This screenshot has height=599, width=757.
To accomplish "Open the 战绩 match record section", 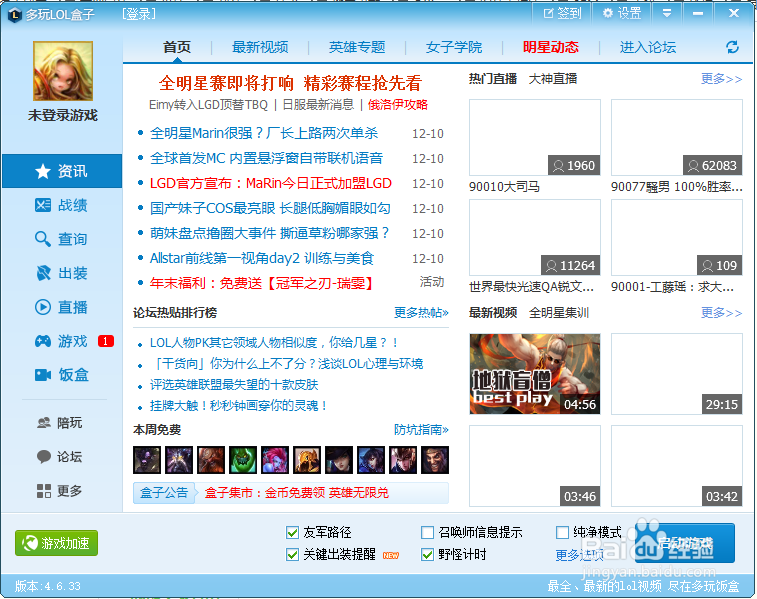I will [x=62, y=205].
